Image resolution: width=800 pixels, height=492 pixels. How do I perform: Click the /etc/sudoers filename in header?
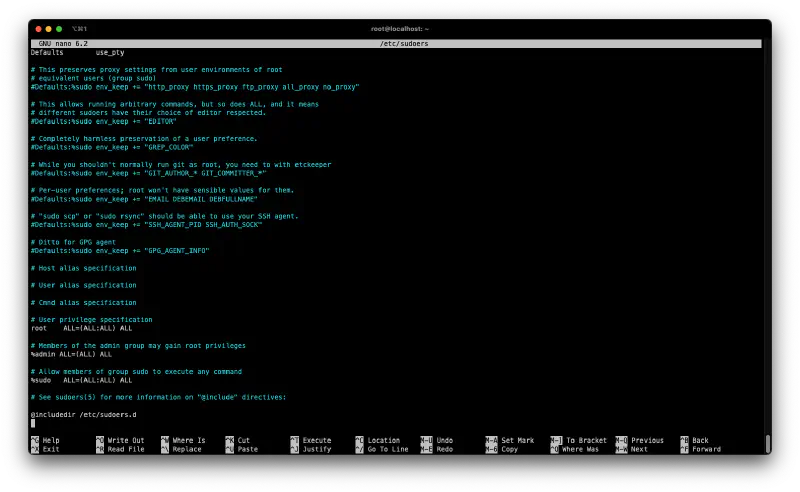[404, 44]
